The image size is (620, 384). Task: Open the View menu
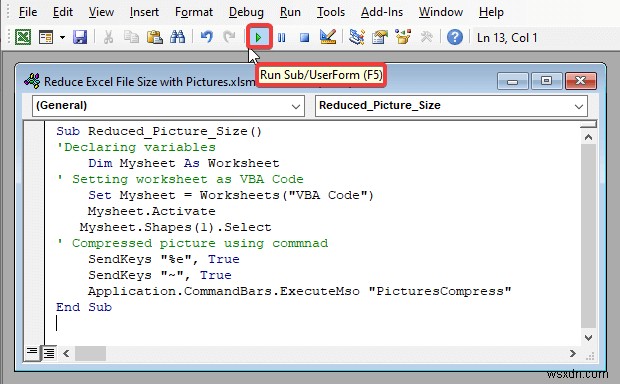tap(101, 12)
